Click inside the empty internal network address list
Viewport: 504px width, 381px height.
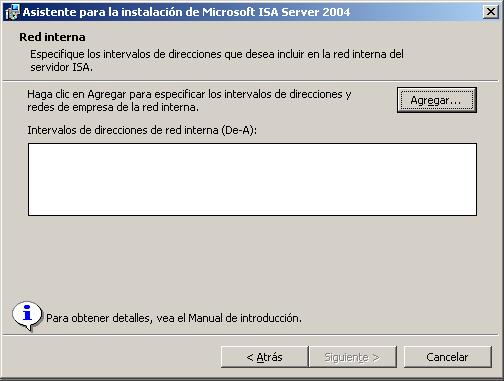coord(252,179)
